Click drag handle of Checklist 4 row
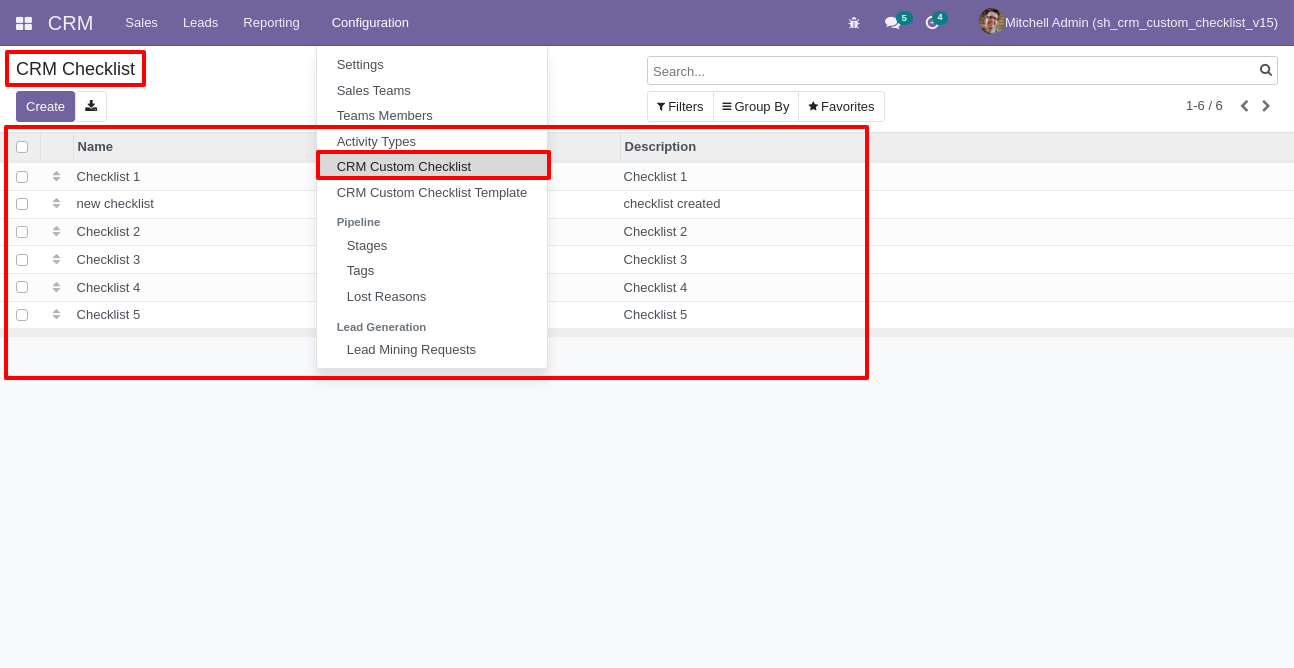1294x668 pixels. [56, 287]
